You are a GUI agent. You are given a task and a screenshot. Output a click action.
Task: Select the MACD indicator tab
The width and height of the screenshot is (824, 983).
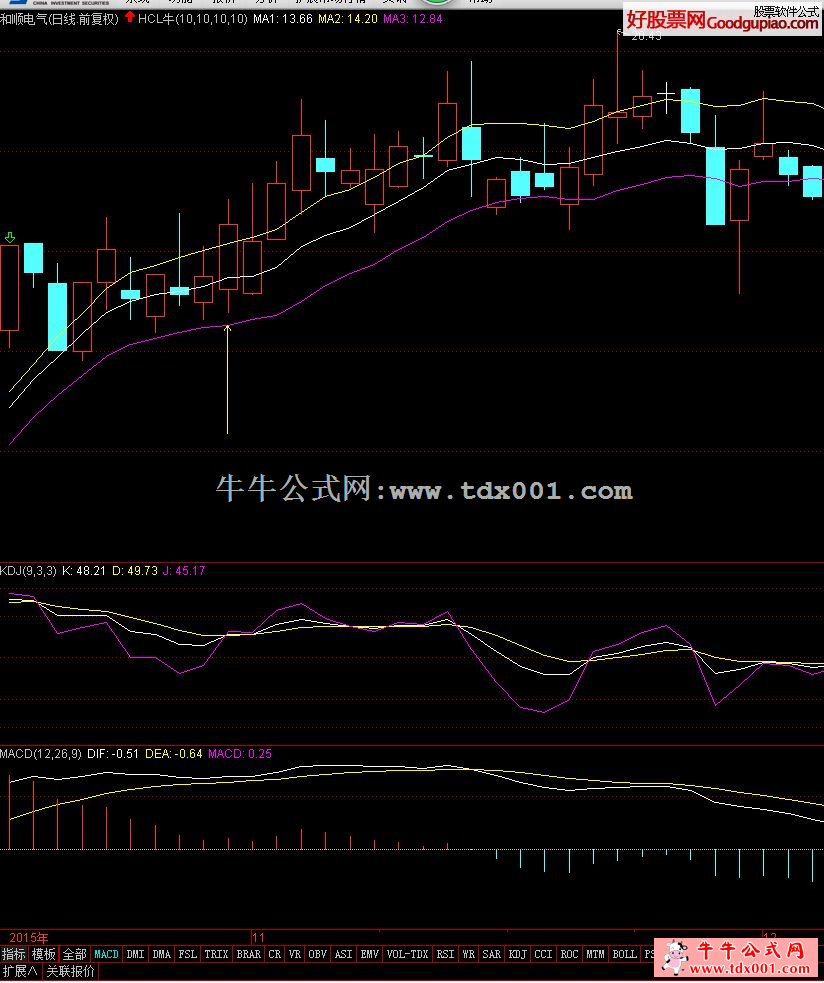tap(106, 954)
